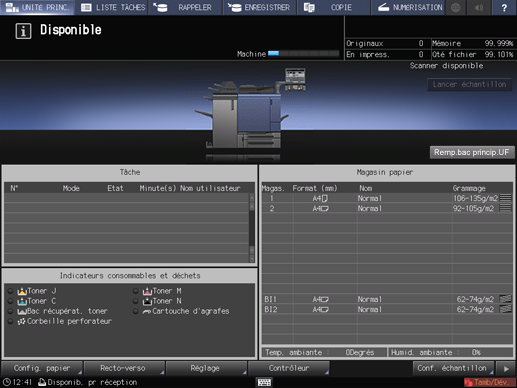Click the Bac récupérat. toner status indicator
Viewport: 517px width, 388px height.
[11, 311]
